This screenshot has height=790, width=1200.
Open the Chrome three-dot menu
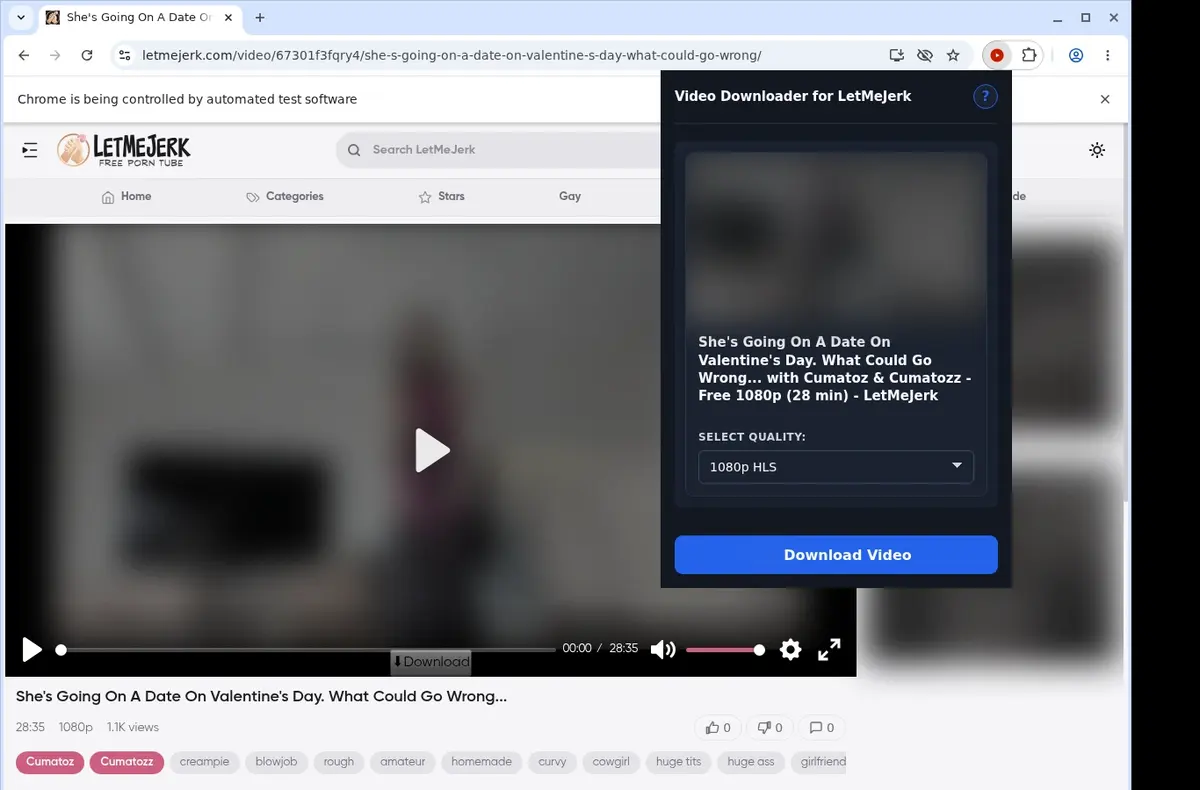coord(1108,56)
